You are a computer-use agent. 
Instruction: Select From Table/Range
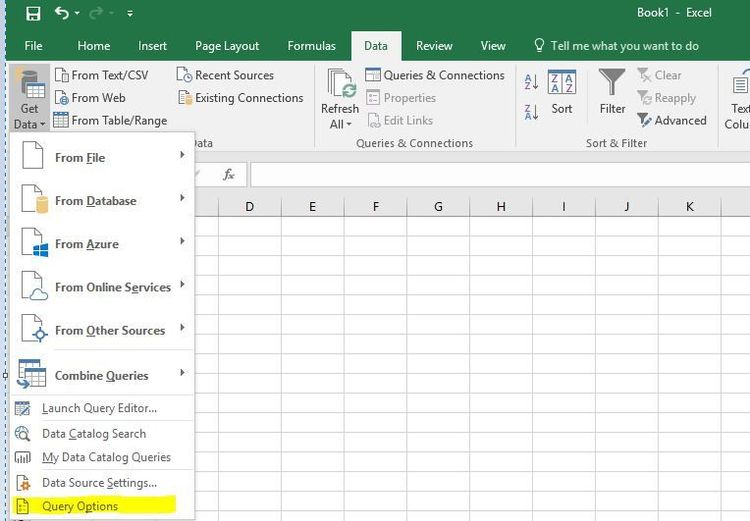[x=110, y=120]
